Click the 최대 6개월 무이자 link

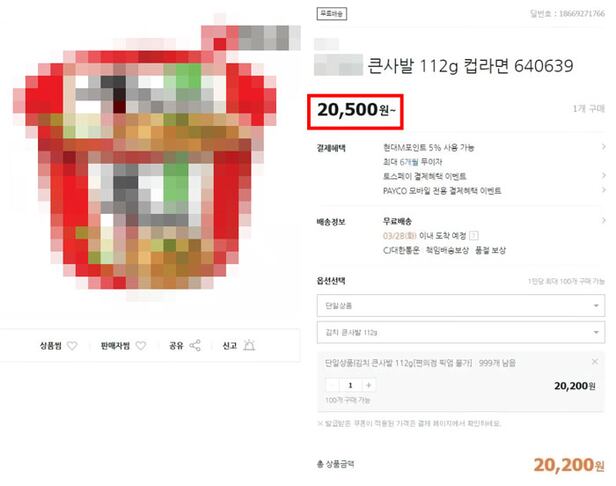click(x=412, y=162)
